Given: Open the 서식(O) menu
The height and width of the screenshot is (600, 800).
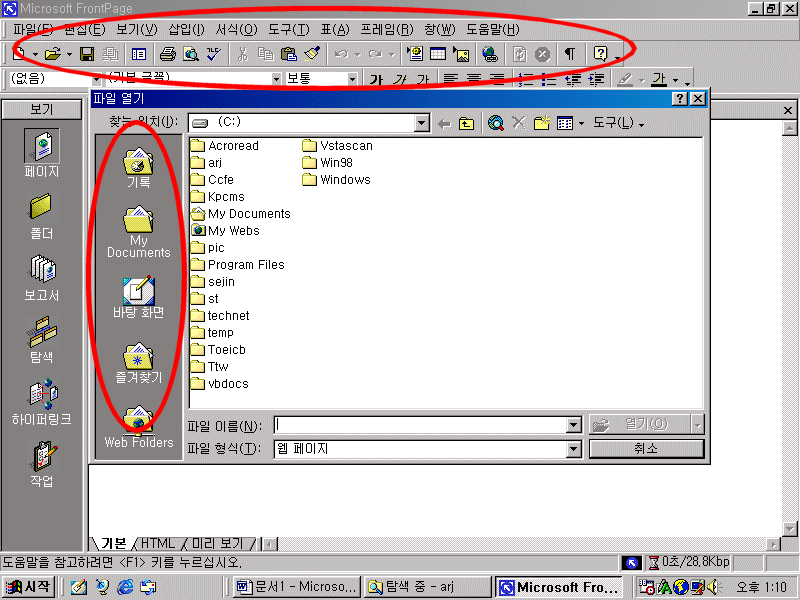Looking at the screenshot, I should click(x=236, y=30).
